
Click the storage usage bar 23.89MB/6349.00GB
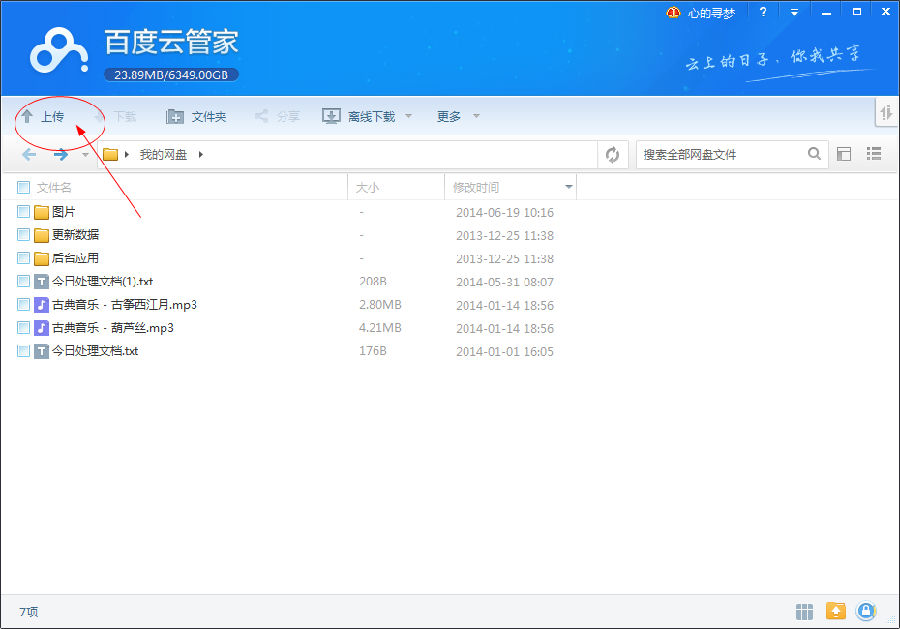(171, 75)
